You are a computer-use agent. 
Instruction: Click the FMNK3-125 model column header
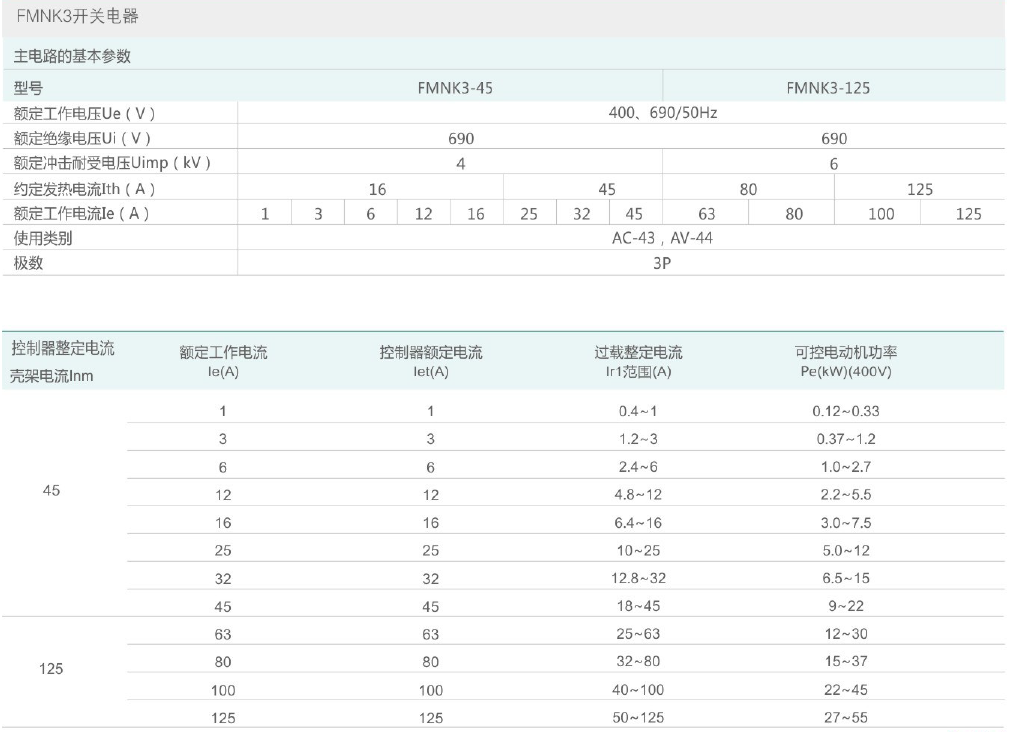828,88
